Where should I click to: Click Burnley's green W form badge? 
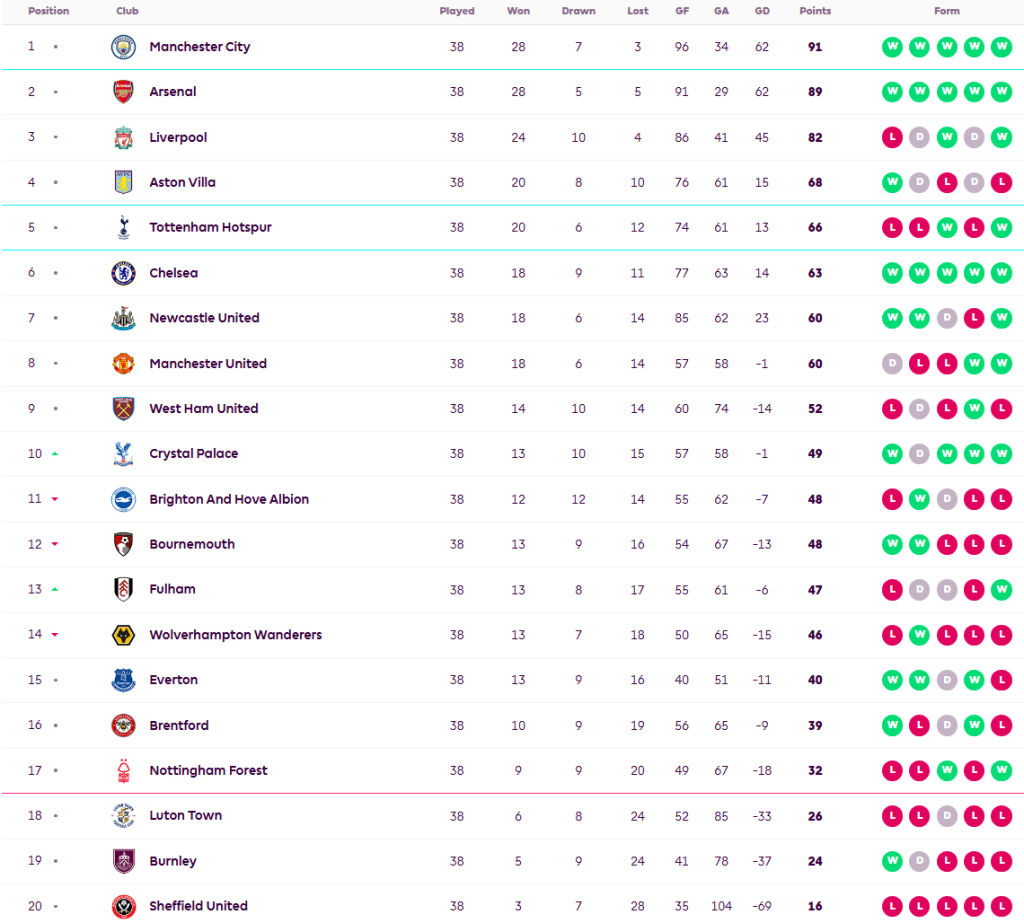tap(891, 861)
